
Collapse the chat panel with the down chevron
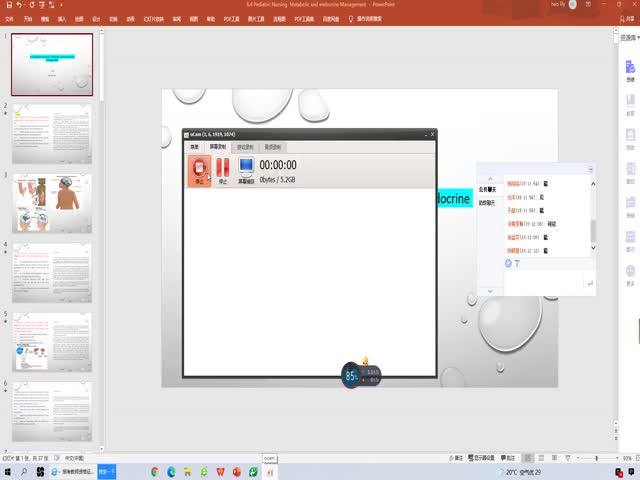490,291
